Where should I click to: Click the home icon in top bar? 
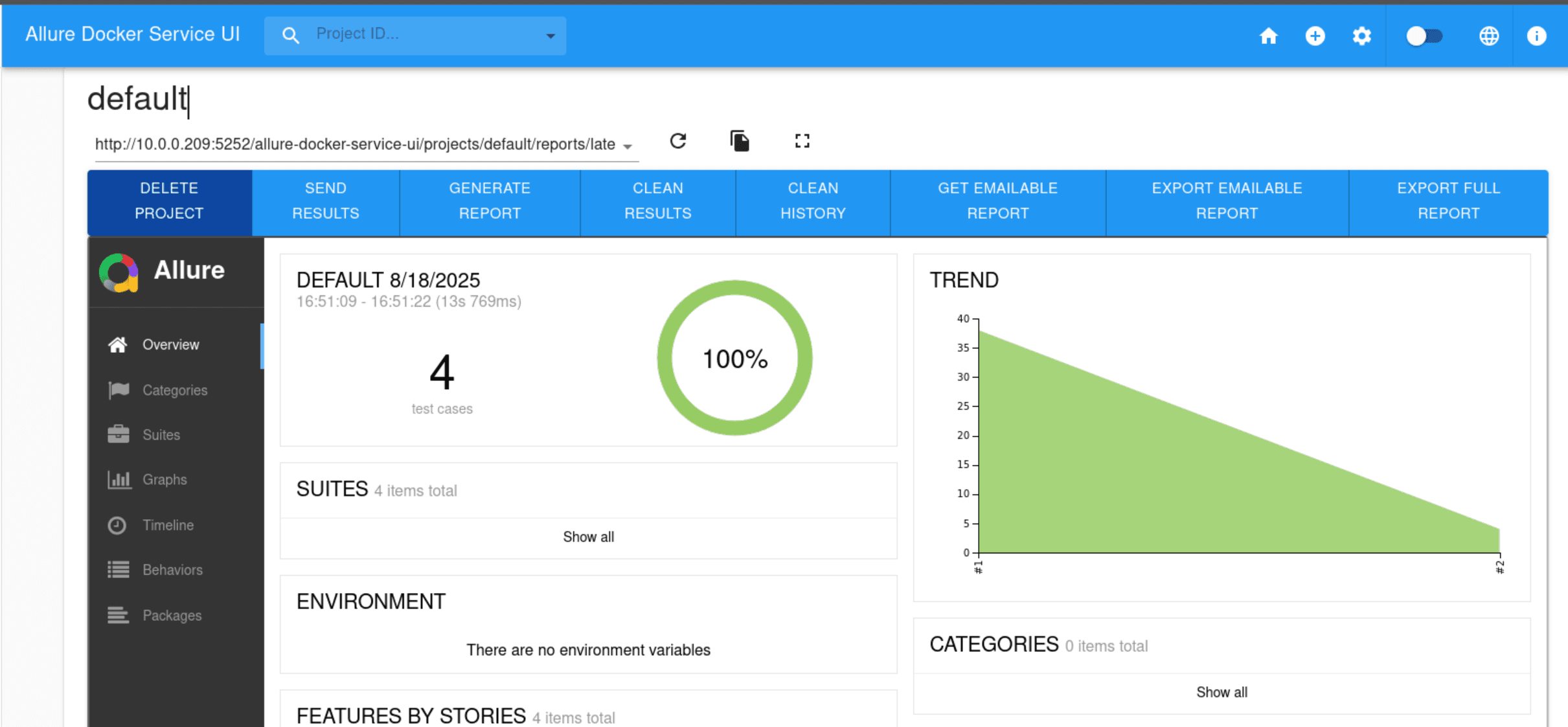(x=1268, y=36)
